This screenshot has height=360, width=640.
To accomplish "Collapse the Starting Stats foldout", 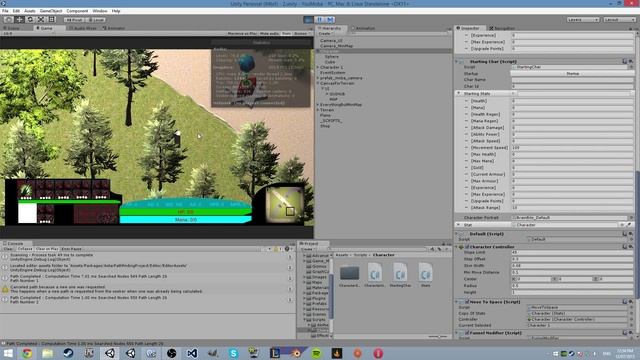I will pos(459,93).
